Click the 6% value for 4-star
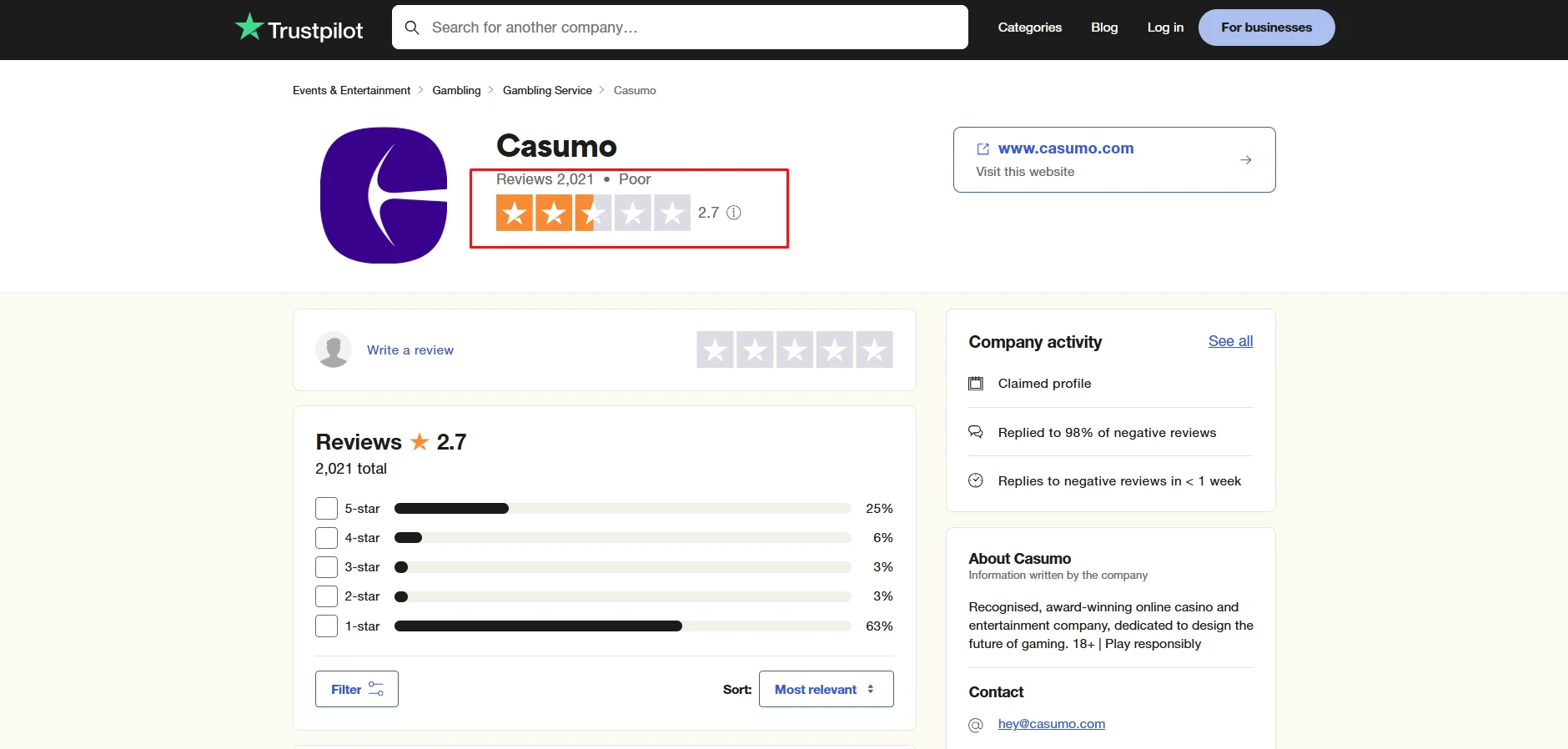 pyautogui.click(x=883, y=538)
